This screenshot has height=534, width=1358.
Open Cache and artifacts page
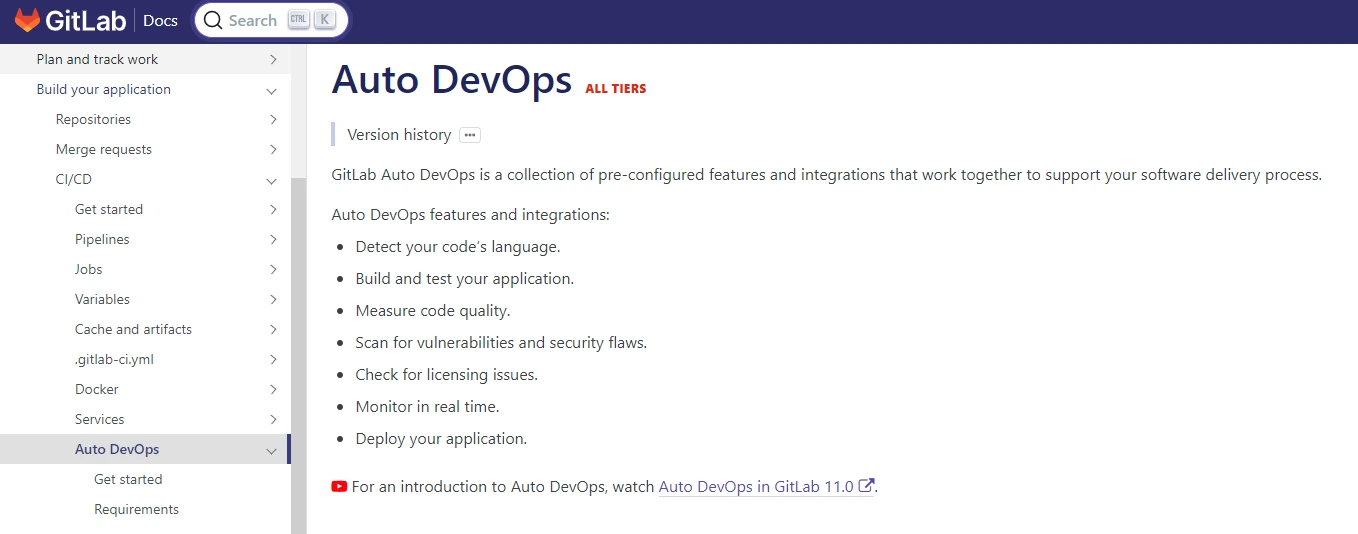(x=133, y=329)
